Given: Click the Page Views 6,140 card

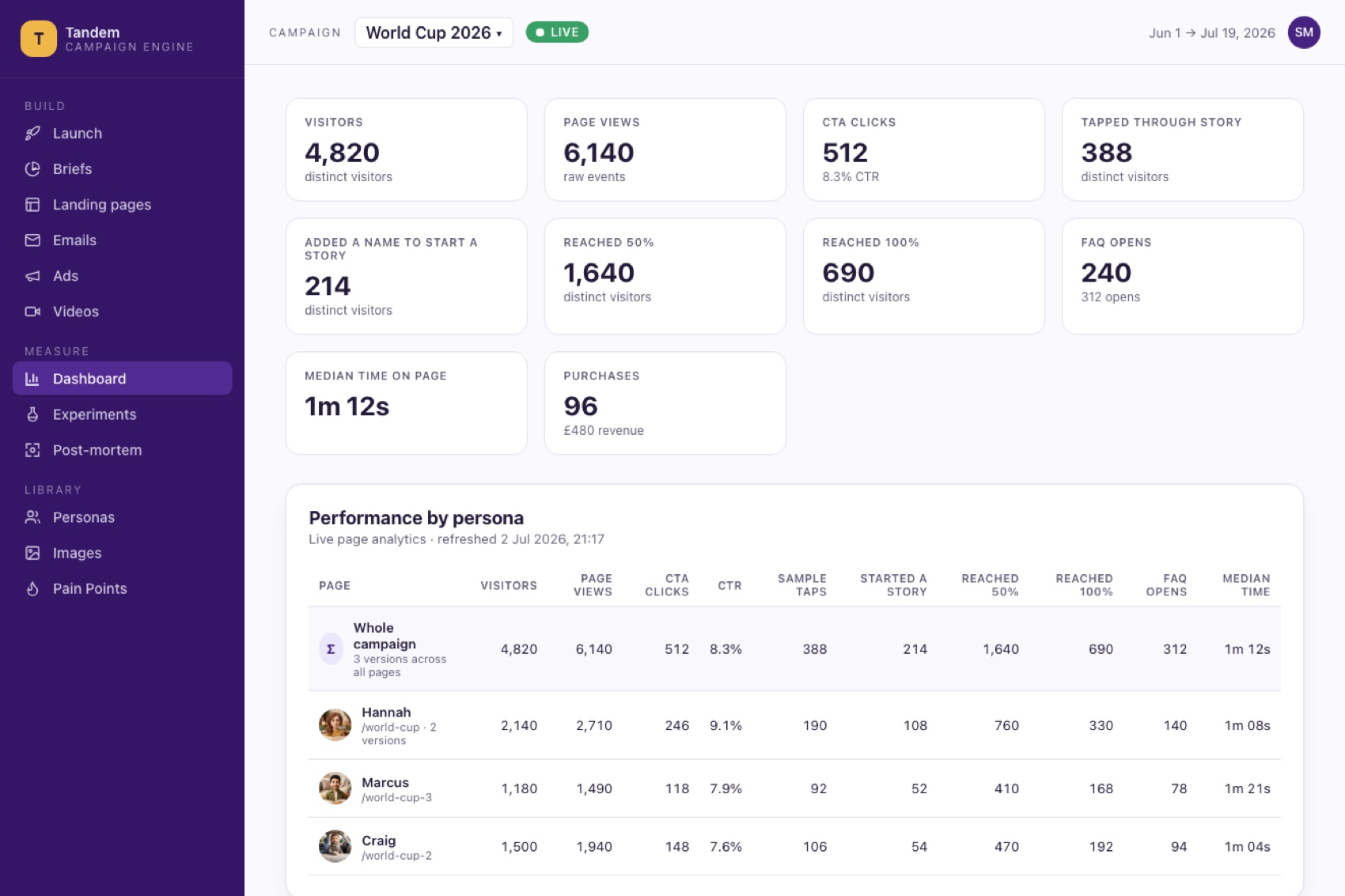Looking at the screenshot, I should click(665, 149).
